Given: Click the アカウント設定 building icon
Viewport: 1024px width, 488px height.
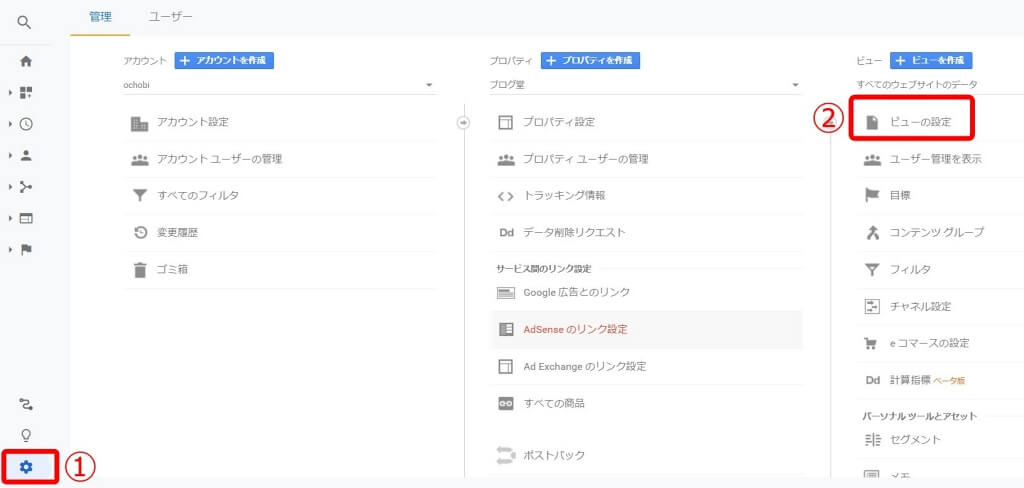Looking at the screenshot, I should [x=140, y=123].
